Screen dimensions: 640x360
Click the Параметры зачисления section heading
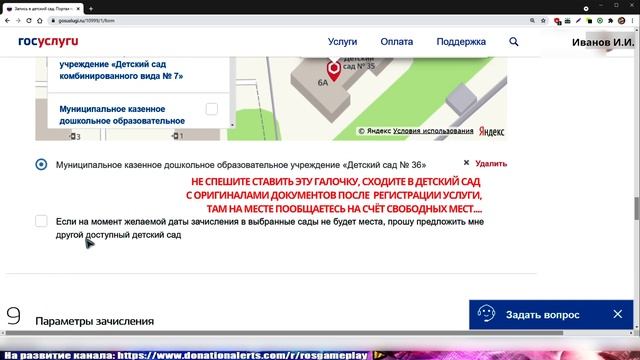pyautogui.click(x=95, y=321)
